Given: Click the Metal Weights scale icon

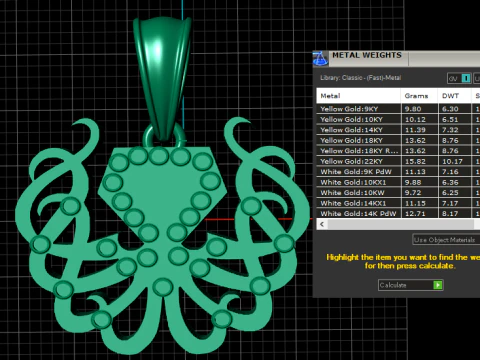Looking at the screenshot, I should tap(320, 59).
